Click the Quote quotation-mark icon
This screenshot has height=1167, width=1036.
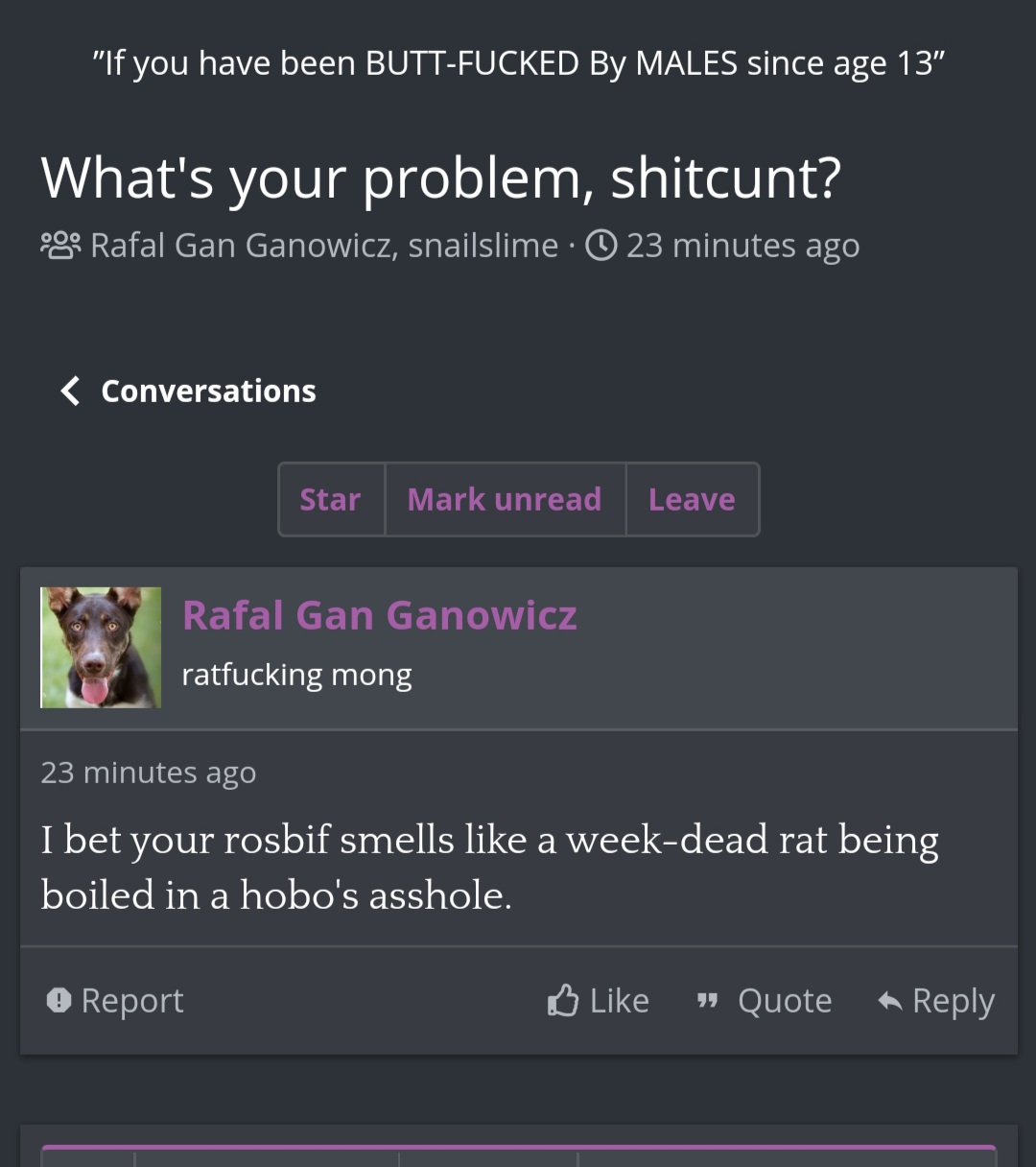(707, 1001)
